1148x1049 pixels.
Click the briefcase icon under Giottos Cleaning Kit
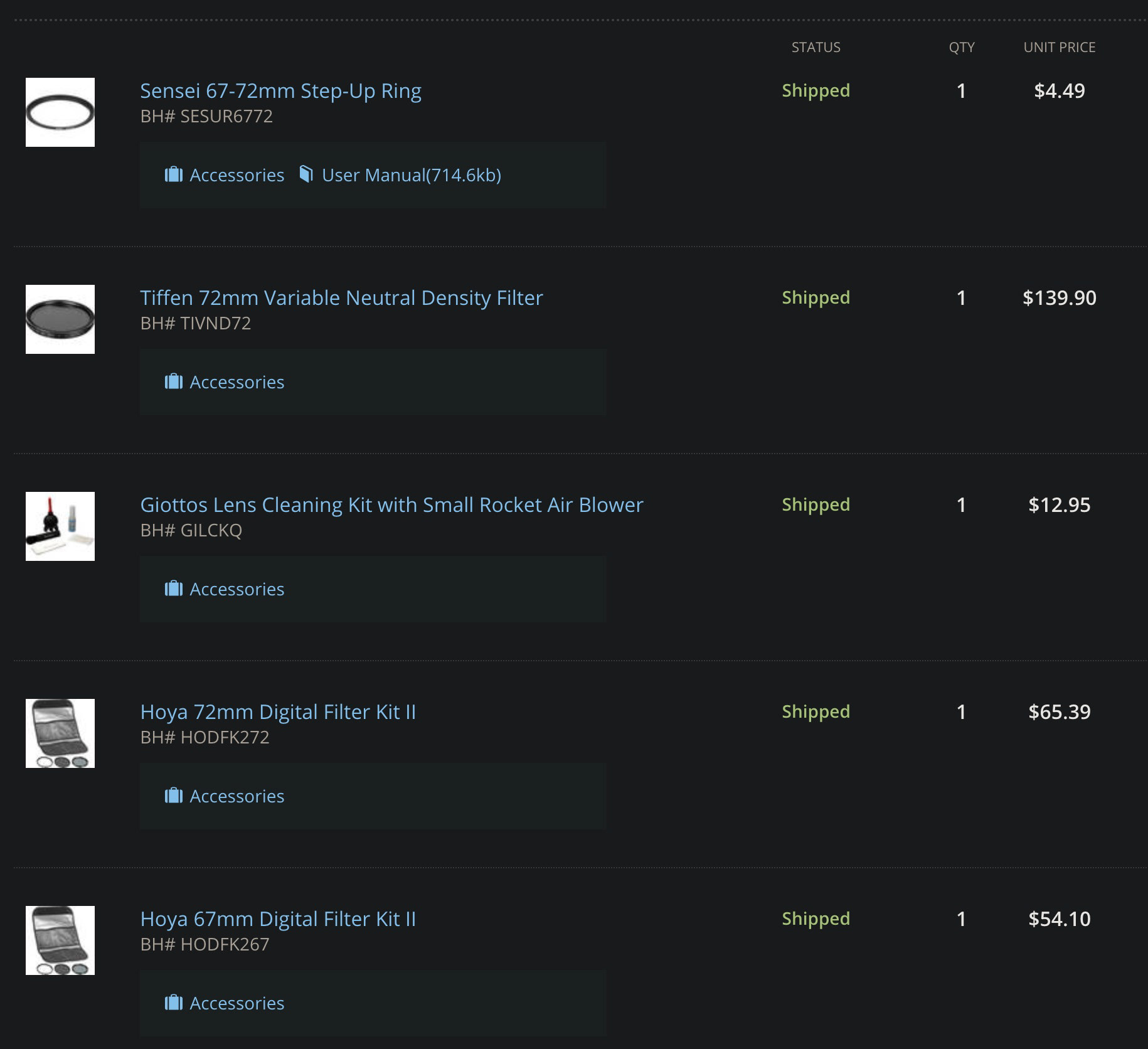click(173, 588)
